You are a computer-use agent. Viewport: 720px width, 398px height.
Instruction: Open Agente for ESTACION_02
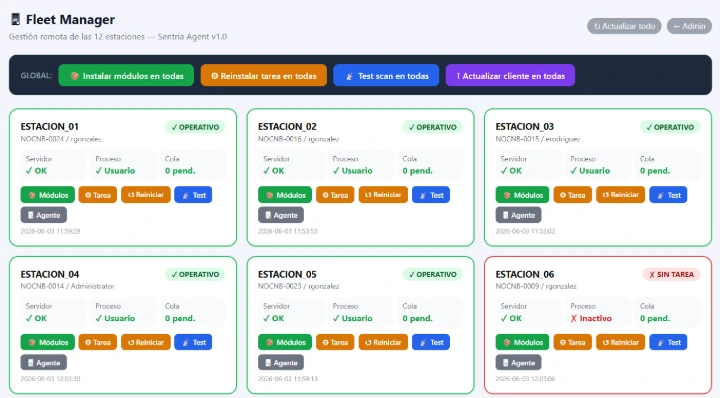[281, 215]
